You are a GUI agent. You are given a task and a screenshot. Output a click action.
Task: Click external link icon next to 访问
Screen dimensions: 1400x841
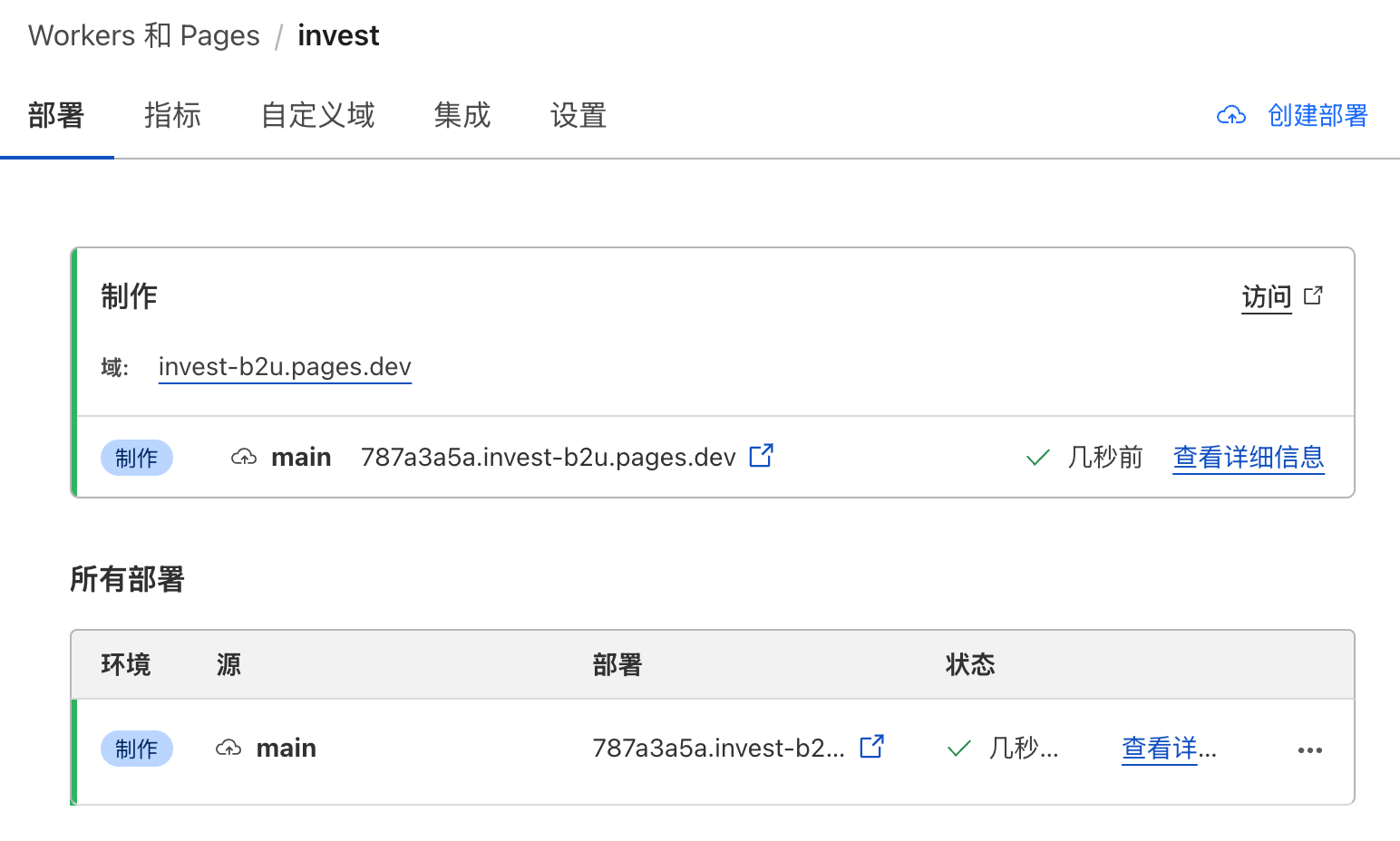pos(1313,295)
